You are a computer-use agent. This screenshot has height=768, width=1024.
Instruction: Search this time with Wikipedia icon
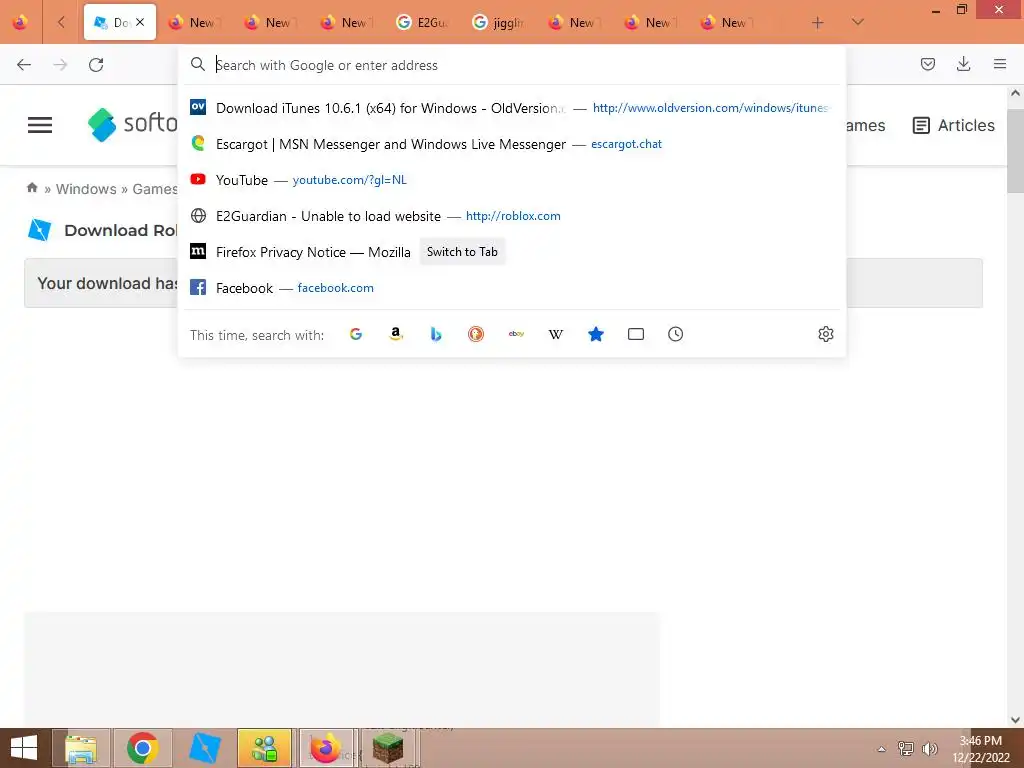(556, 334)
